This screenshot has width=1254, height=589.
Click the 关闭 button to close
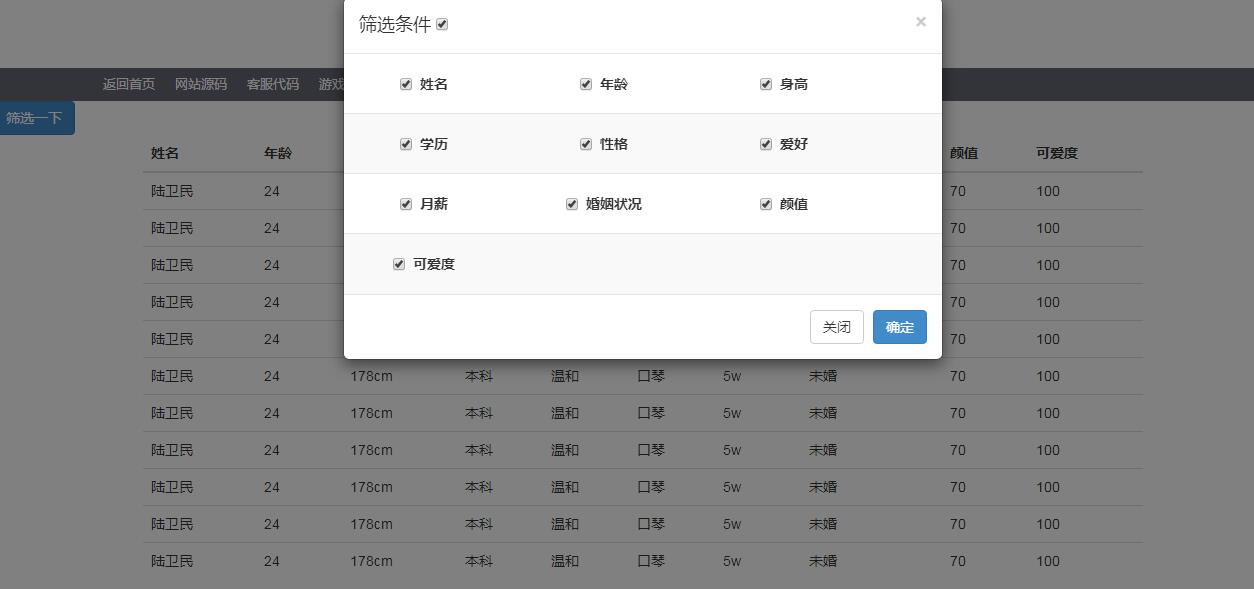tap(836, 327)
